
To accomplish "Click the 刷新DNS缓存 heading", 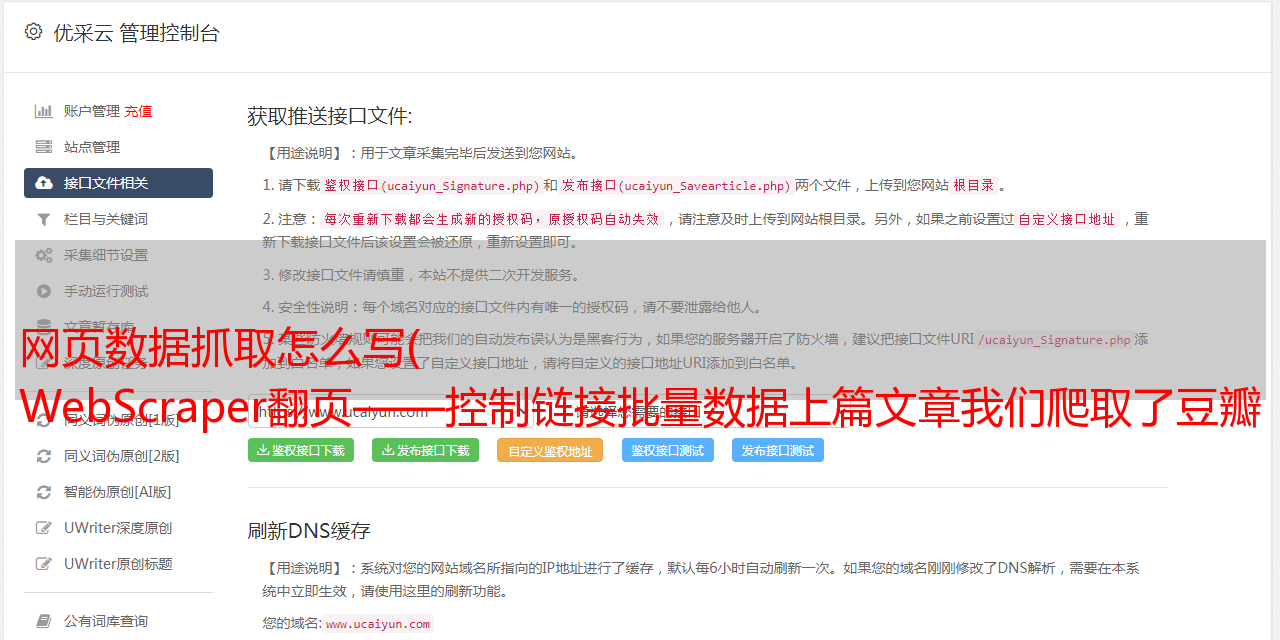I will click(x=309, y=530).
